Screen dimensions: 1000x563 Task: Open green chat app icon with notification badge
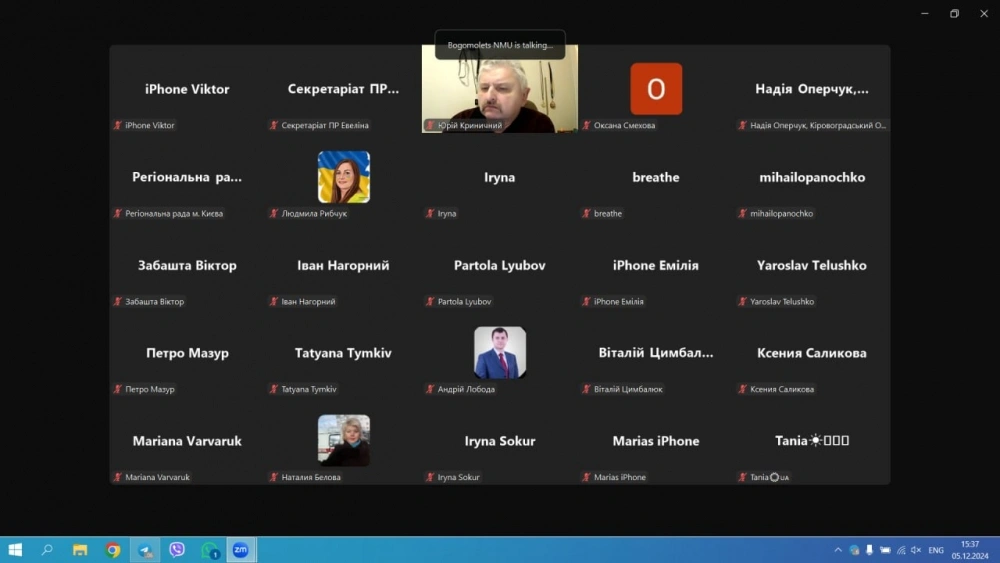pos(210,550)
